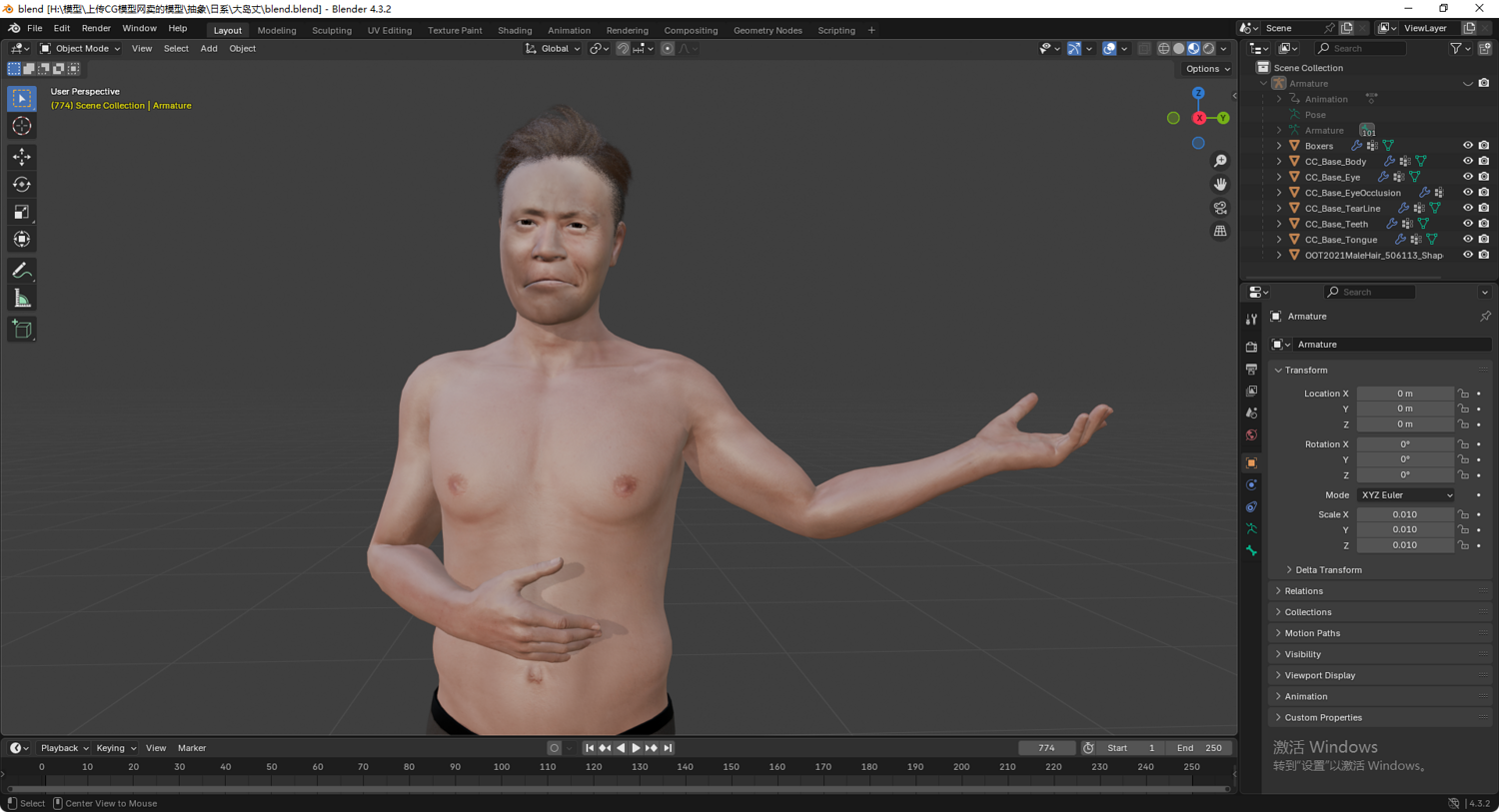Image resolution: width=1499 pixels, height=812 pixels.
Task: Select the Cursor tool in the toolbar
Action: click(22, 126)
